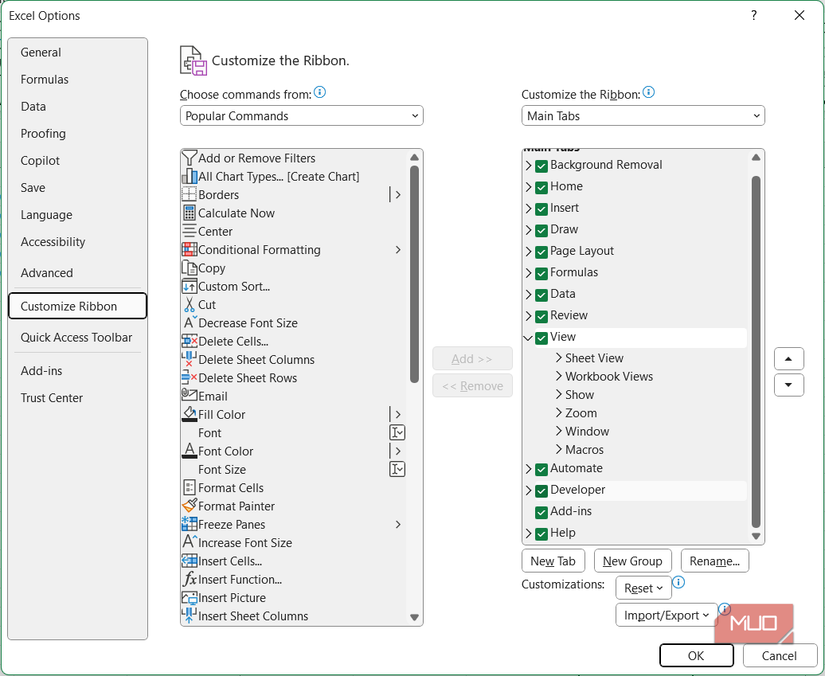Uncheck the Developer tab checkbox
The height and width of the screenshot is (676, 825).
pos(541,490)
